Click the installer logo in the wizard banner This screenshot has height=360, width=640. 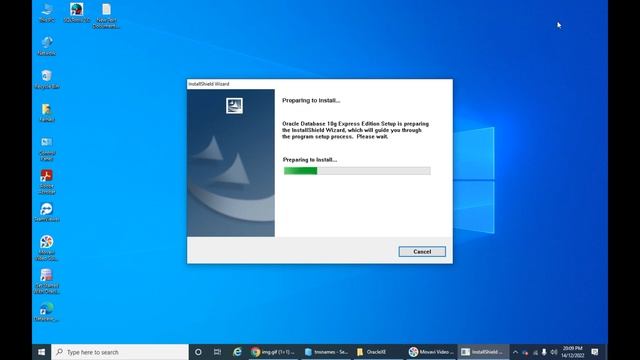234,106
